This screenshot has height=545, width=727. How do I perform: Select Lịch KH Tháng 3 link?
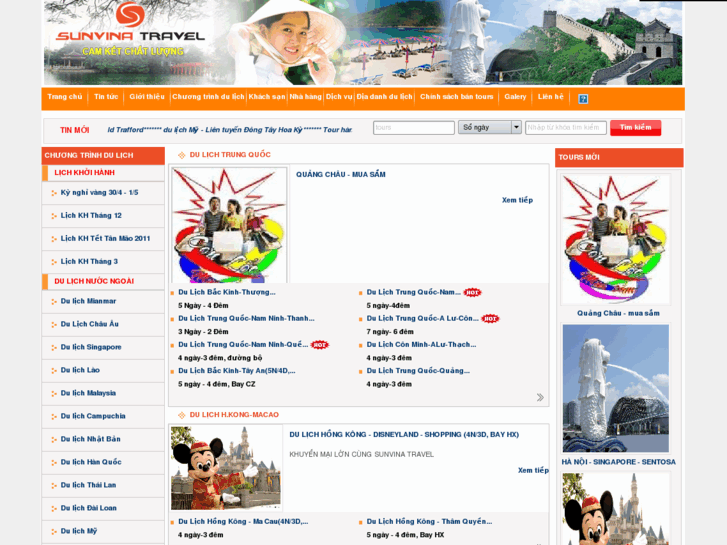point(89,262)
